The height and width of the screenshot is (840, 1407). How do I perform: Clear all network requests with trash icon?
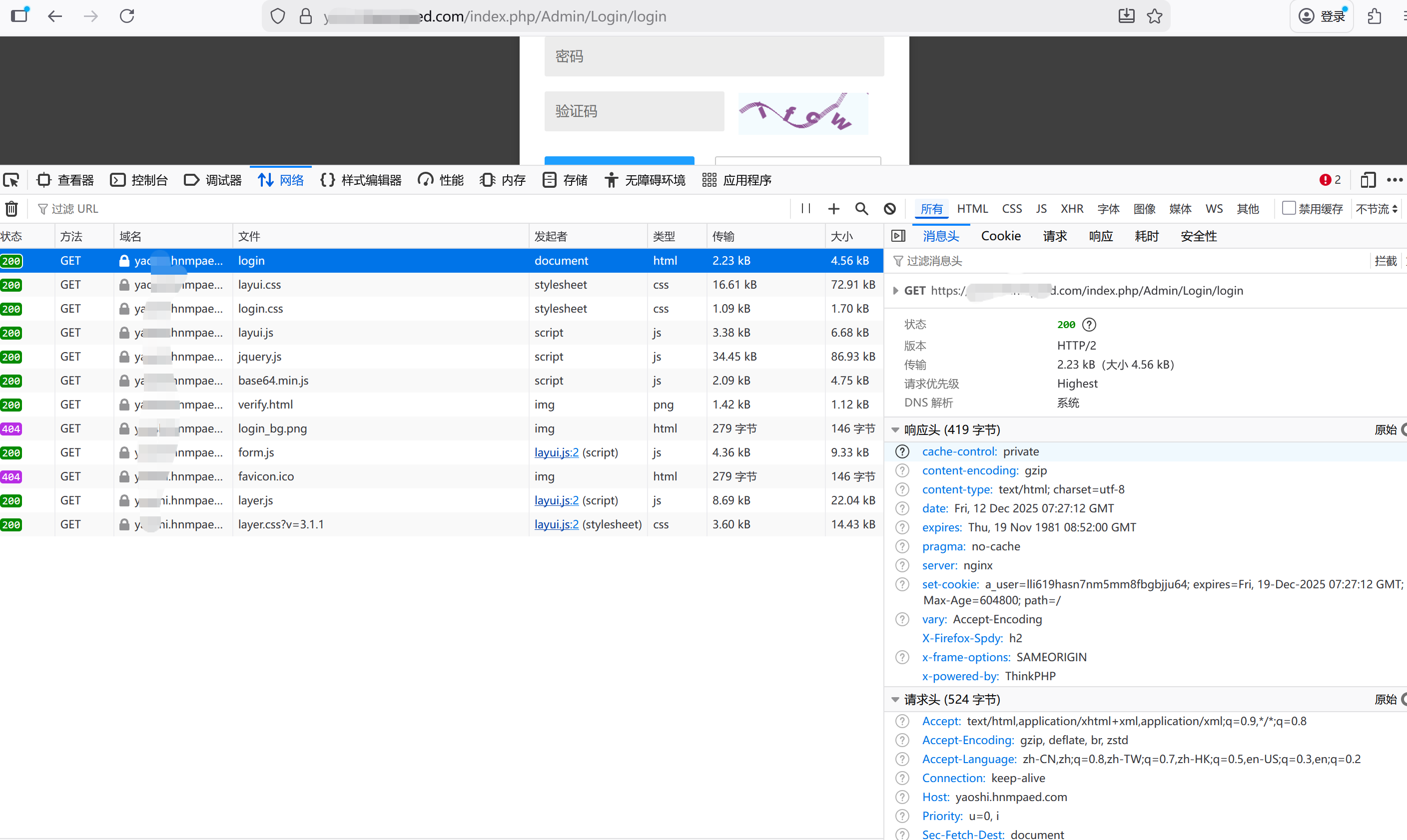tap(11, 208)
